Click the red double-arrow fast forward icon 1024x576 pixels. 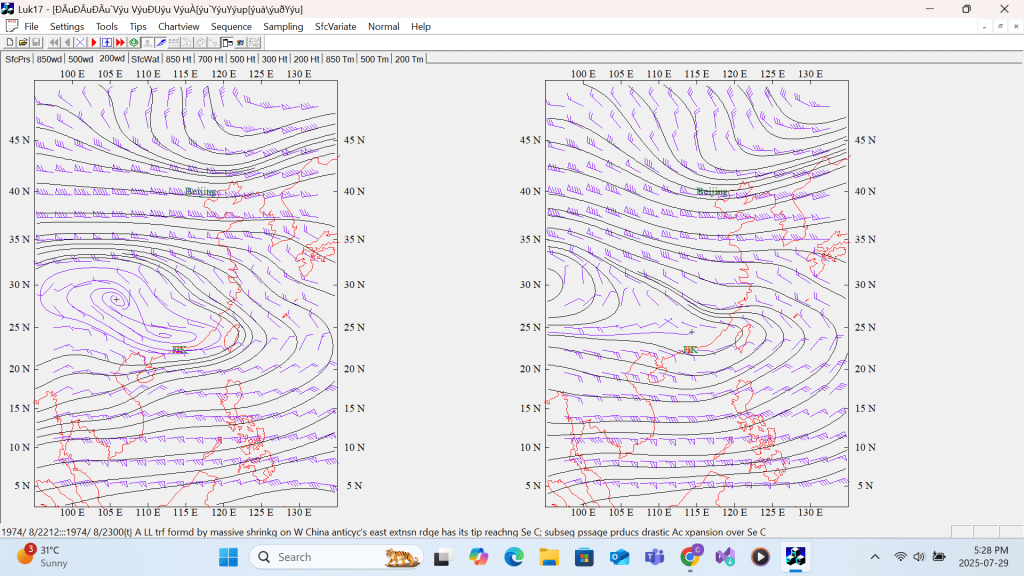tap(120, 43)
